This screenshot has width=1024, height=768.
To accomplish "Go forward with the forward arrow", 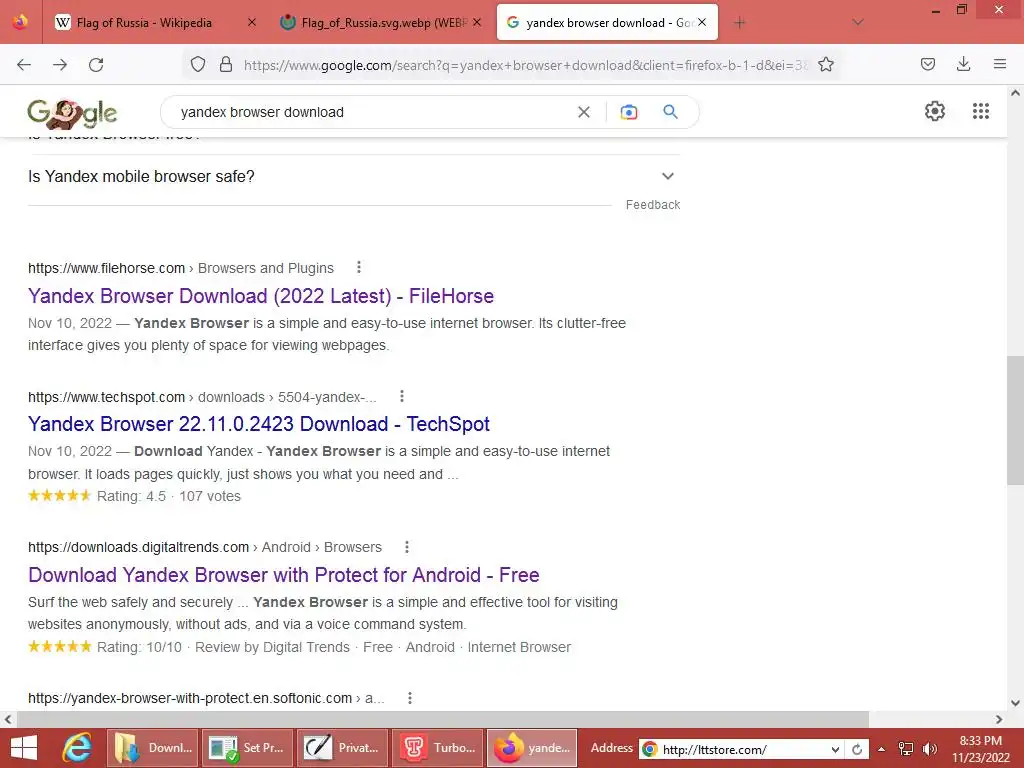I will 60,65.
